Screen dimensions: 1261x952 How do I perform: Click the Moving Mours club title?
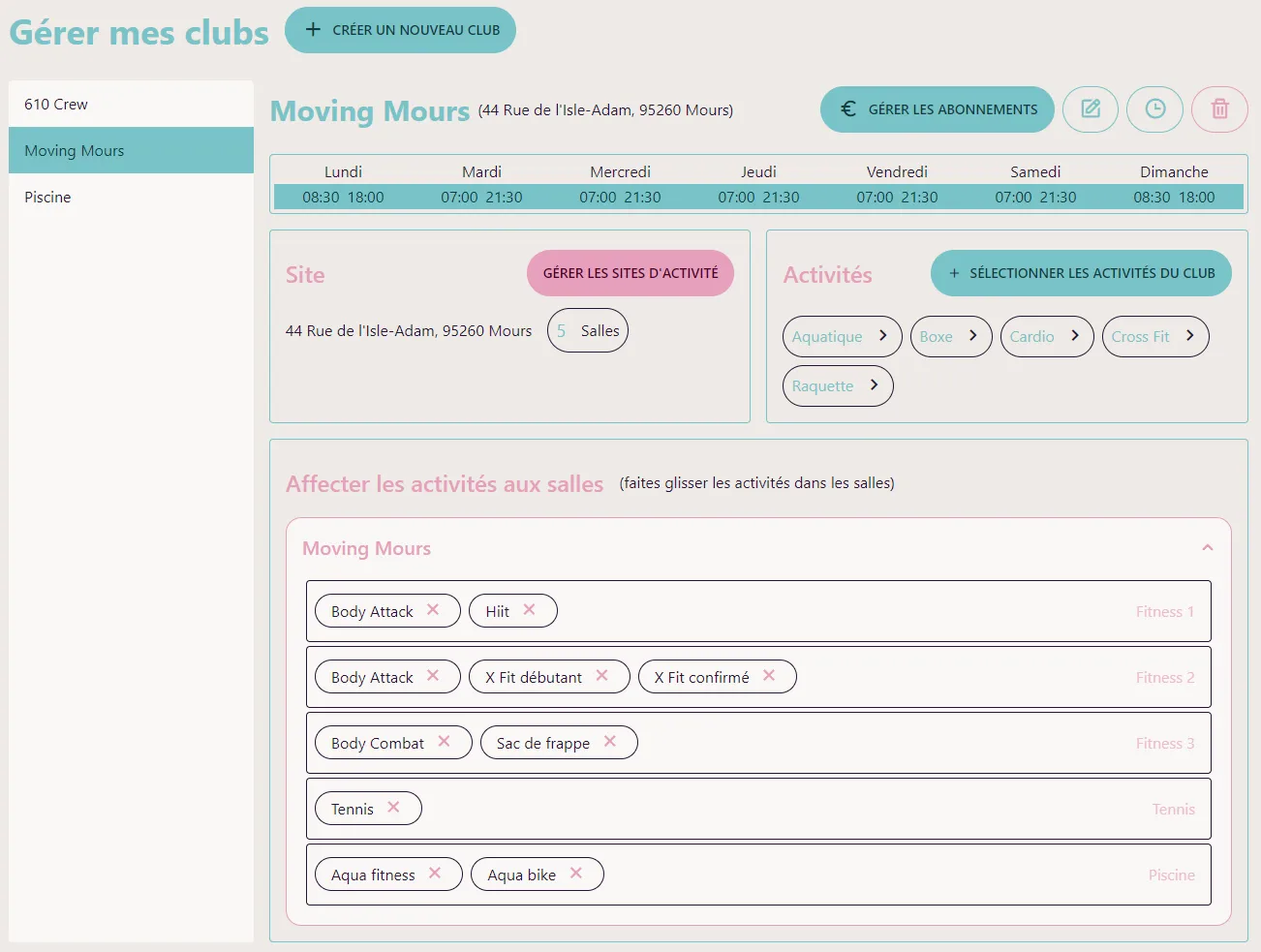pos(370,111)
